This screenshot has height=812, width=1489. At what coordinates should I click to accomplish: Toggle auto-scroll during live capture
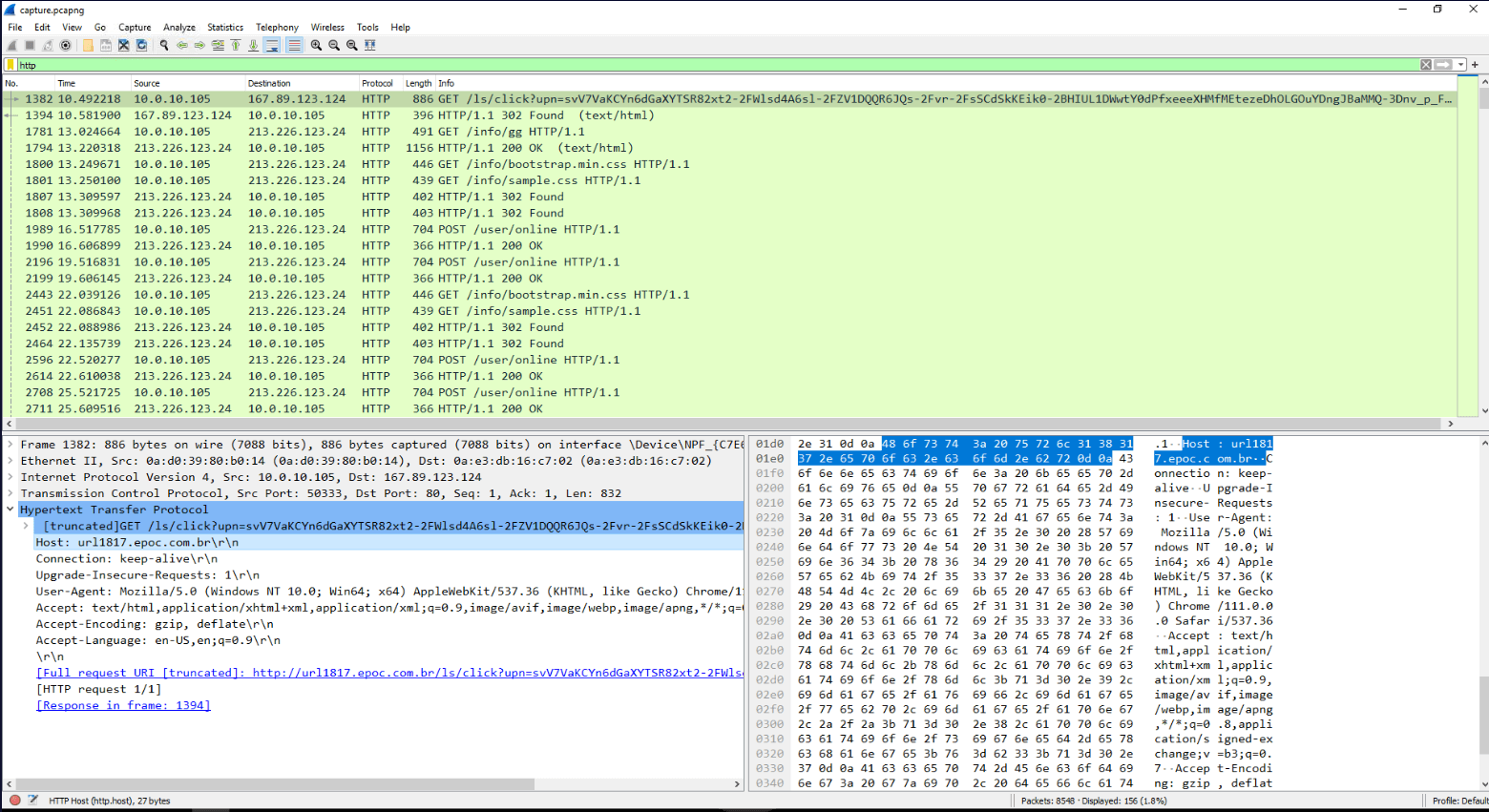click(x=272, y=45)
